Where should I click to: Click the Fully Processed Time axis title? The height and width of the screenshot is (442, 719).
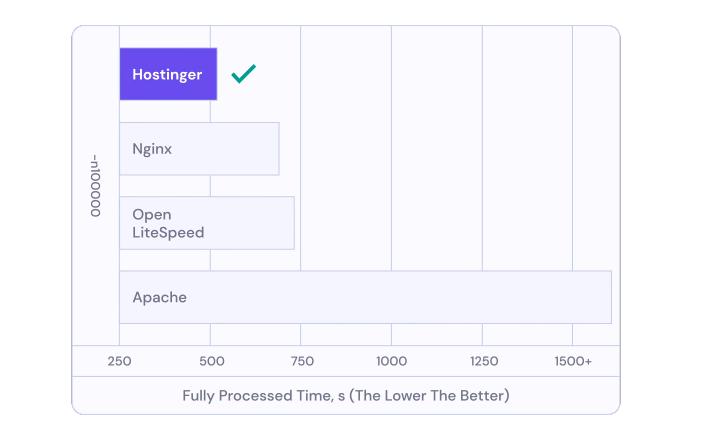coord(346,396)
